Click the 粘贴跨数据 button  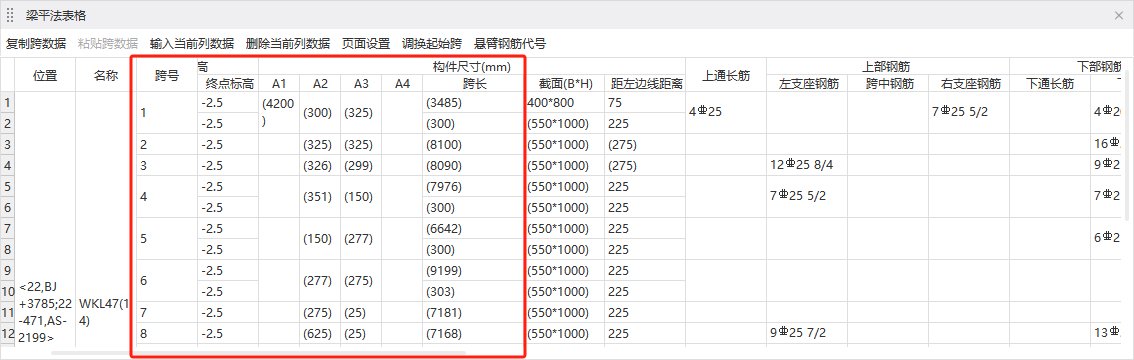point(108,43)
